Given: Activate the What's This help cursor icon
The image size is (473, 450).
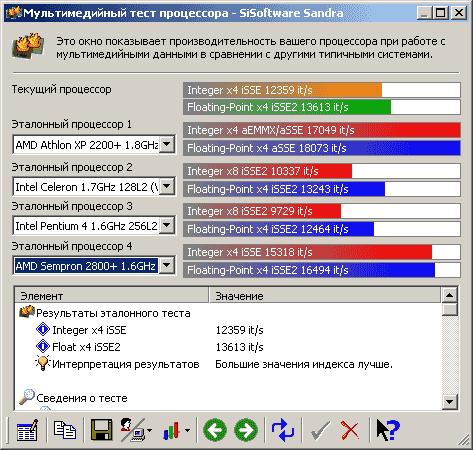Looking at the screenshot, I should [x=388, y=430].
